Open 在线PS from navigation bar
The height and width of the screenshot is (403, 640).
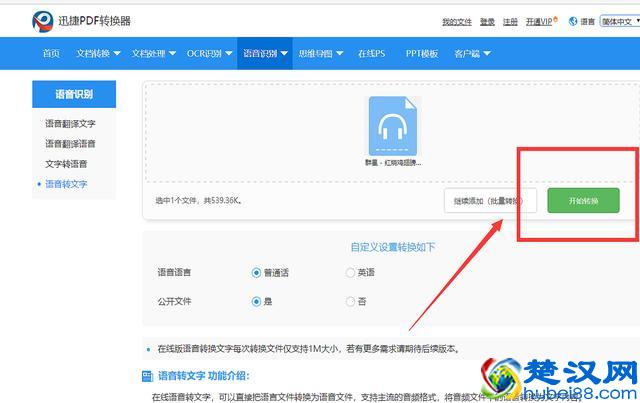point(371,53)
